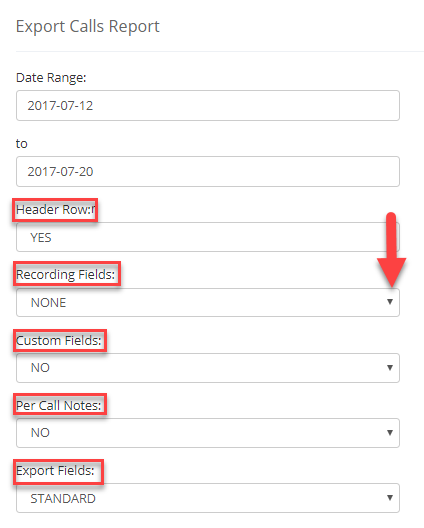
Task: Click the Recording Fields dropdown arrow
Action: tap(390, 302)
